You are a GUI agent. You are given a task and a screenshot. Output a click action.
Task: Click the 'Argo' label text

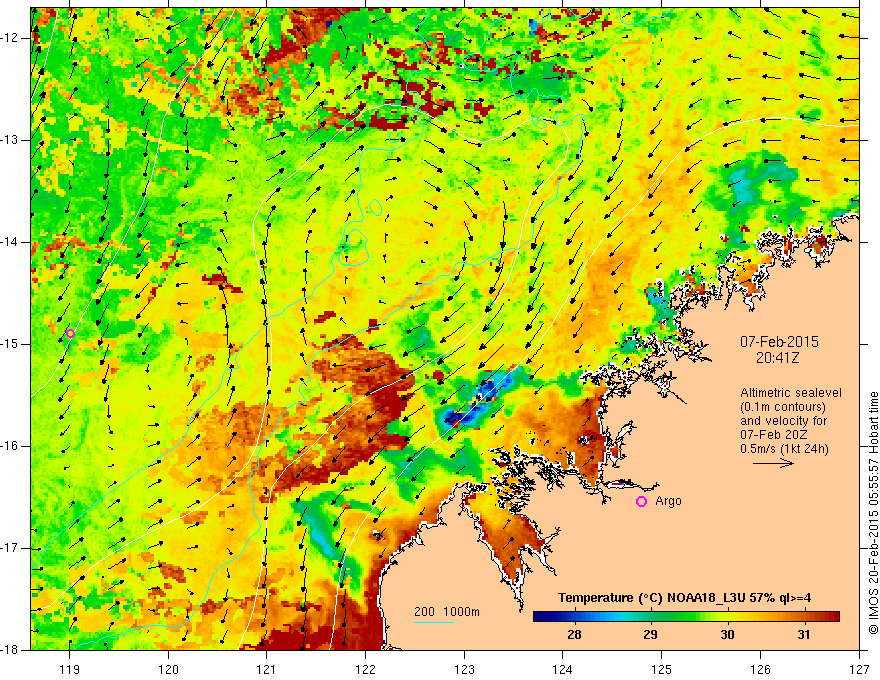pos(668,501)
